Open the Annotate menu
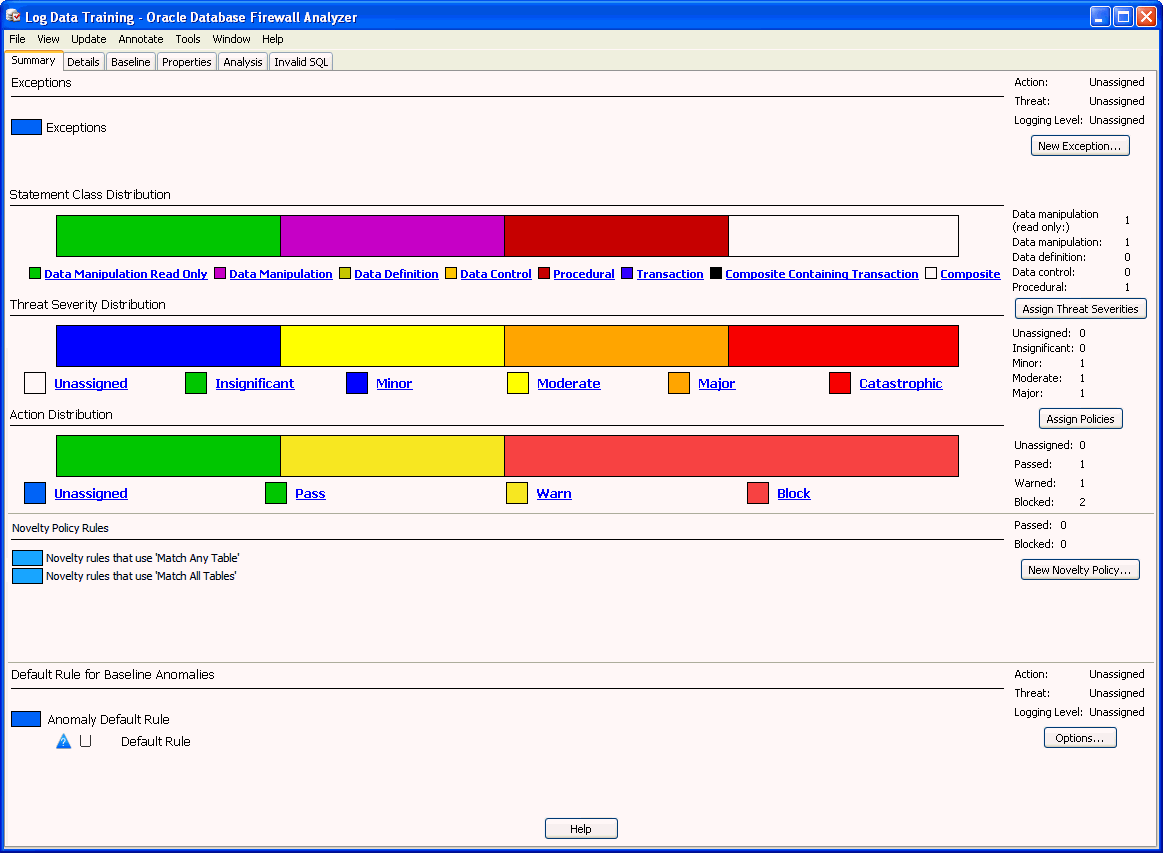 (141, 39)
